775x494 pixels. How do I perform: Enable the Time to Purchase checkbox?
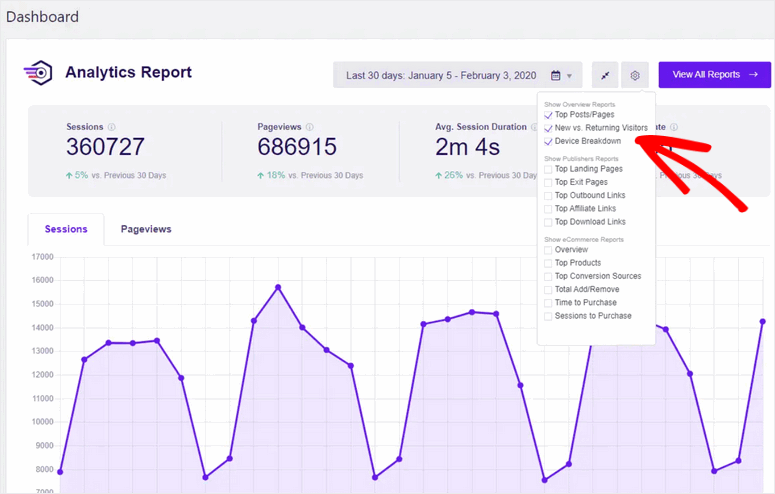(548, 303)
